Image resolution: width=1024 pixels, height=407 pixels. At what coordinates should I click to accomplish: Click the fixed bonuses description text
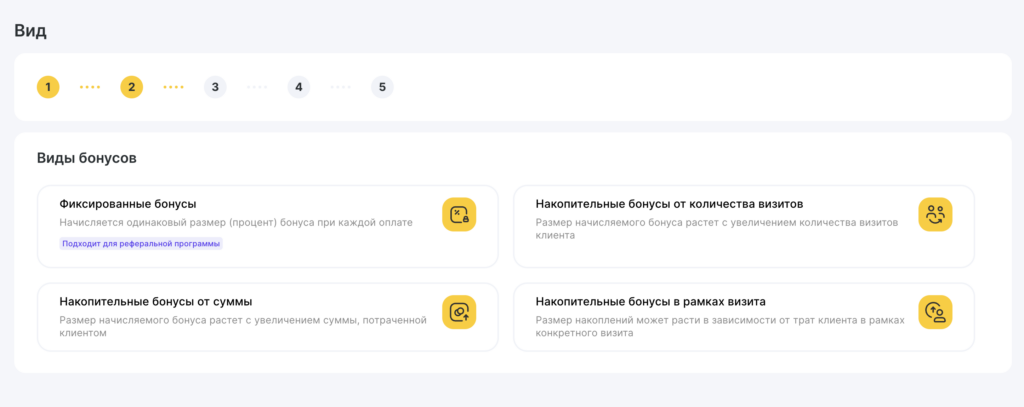tap(235, 222)
